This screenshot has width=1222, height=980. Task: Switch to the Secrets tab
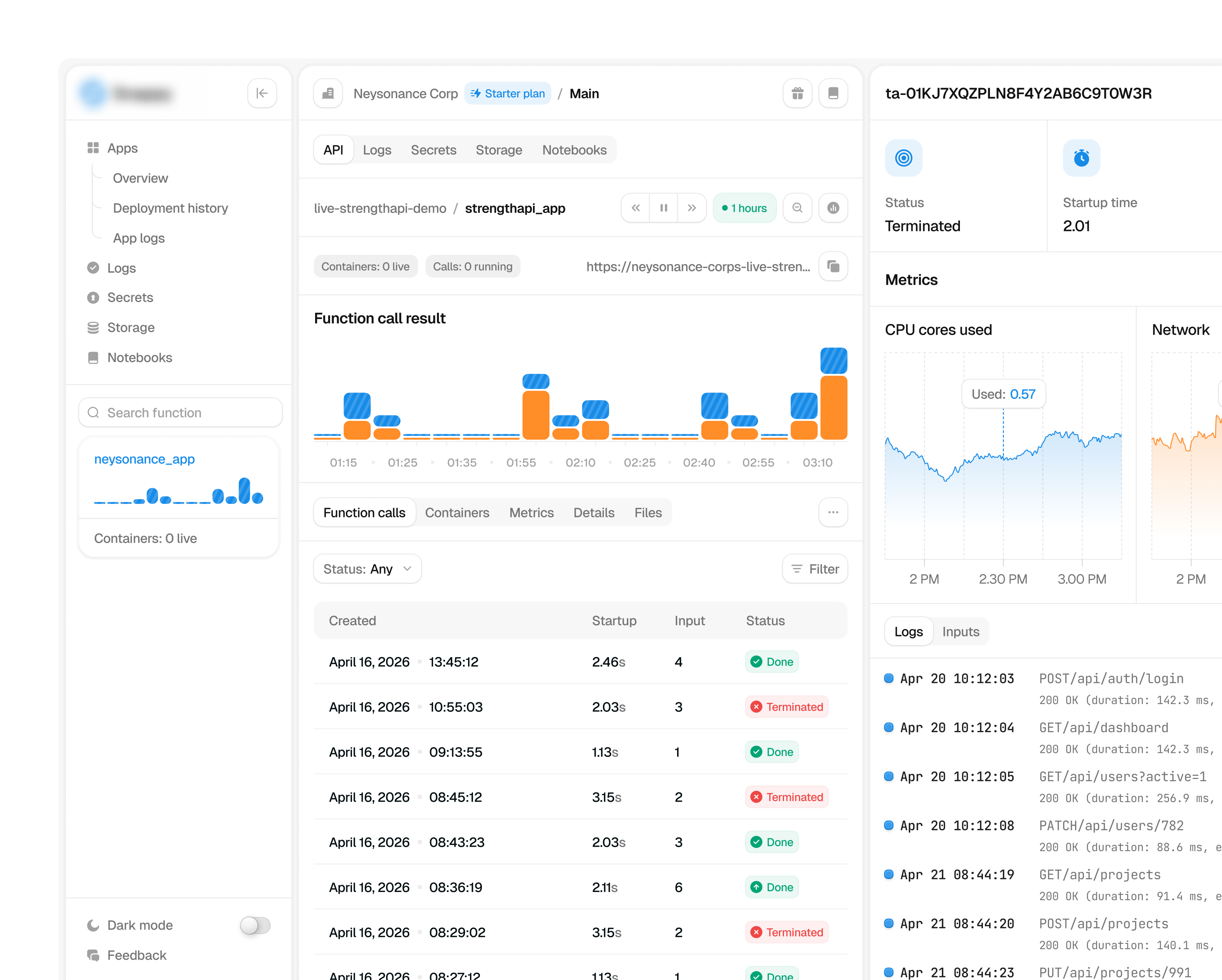click(433, 149)
